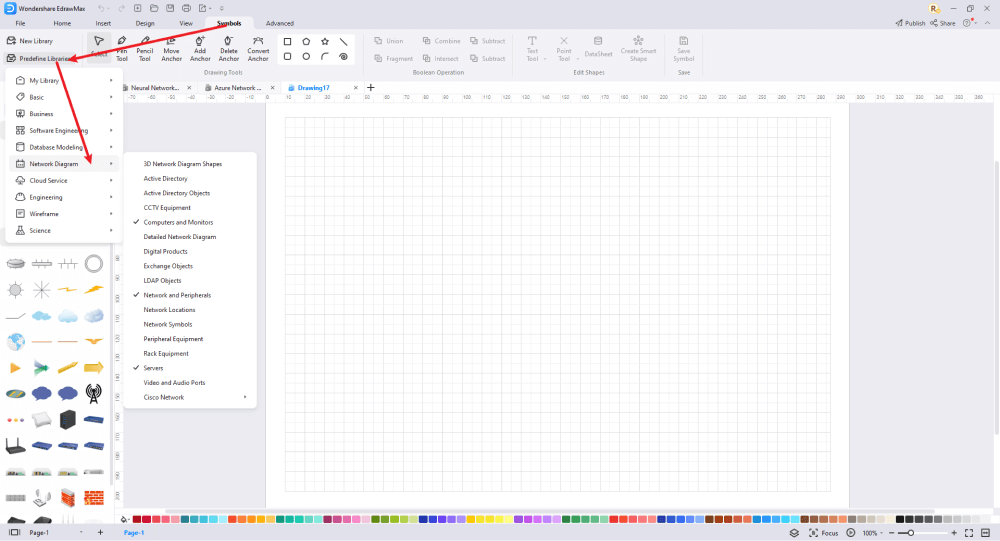Screen dimensions: 1000x541
Task: Click the New Library button
Action: click(30, 41)
